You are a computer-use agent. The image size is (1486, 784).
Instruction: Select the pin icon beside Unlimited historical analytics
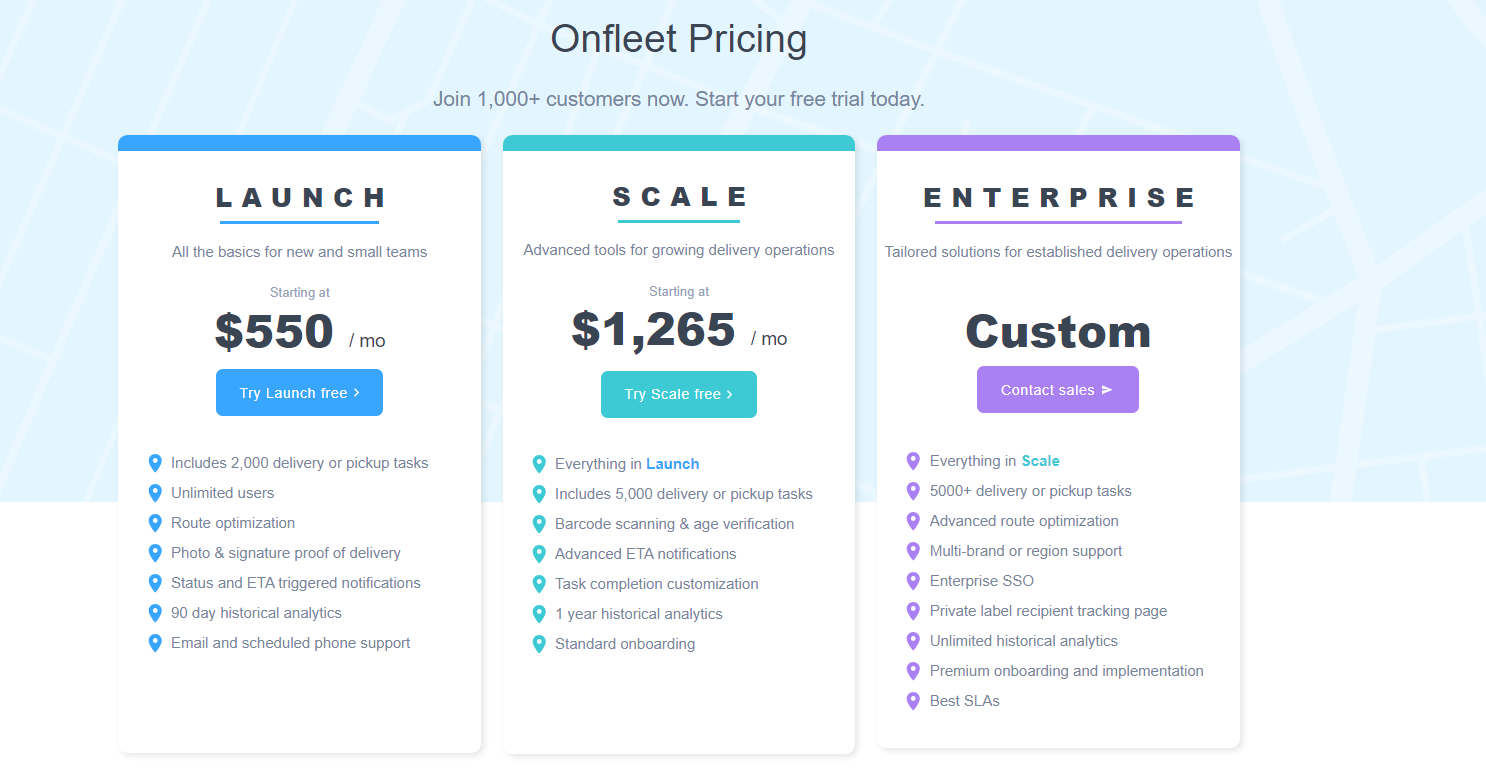(913, 640)
